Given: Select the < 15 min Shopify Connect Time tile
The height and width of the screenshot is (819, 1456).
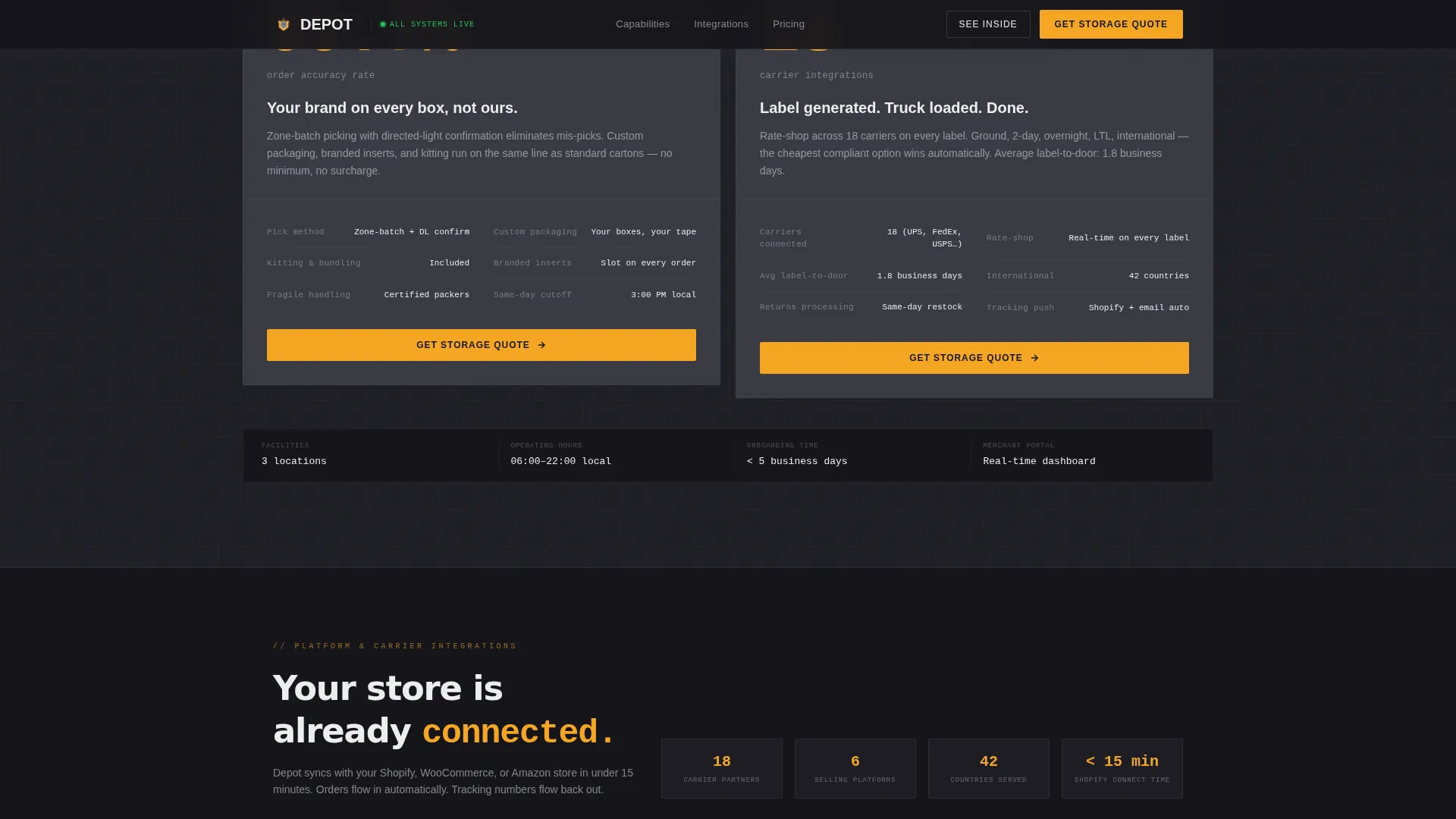Looking at the screenshot, I should coord(1122,768).
